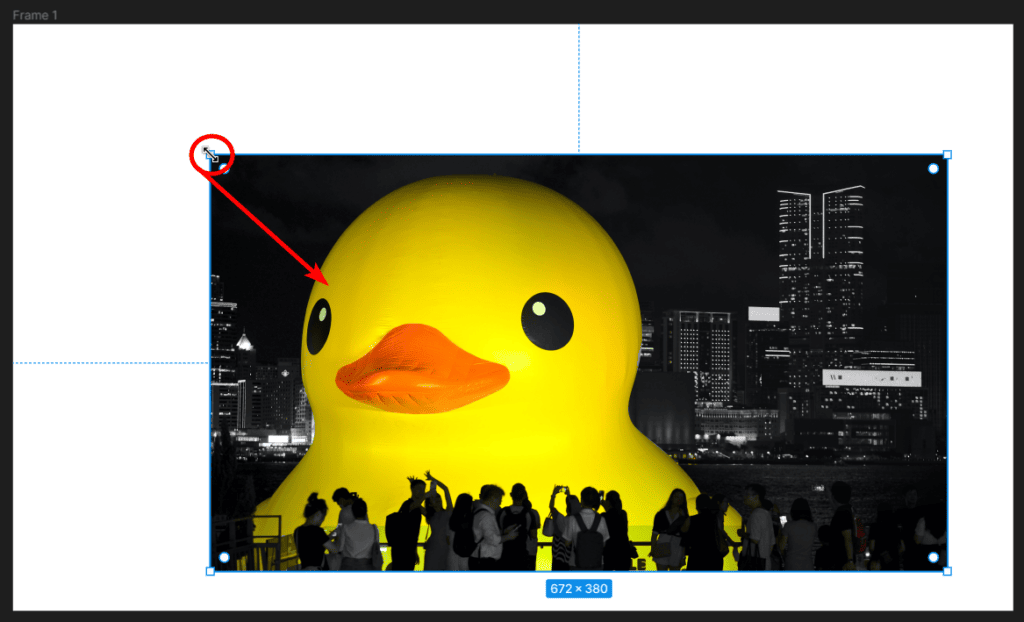Click the bottom-right square resize handle
Image resolution: width=1024 pixels, height=622 pixels.
(947, 571)
